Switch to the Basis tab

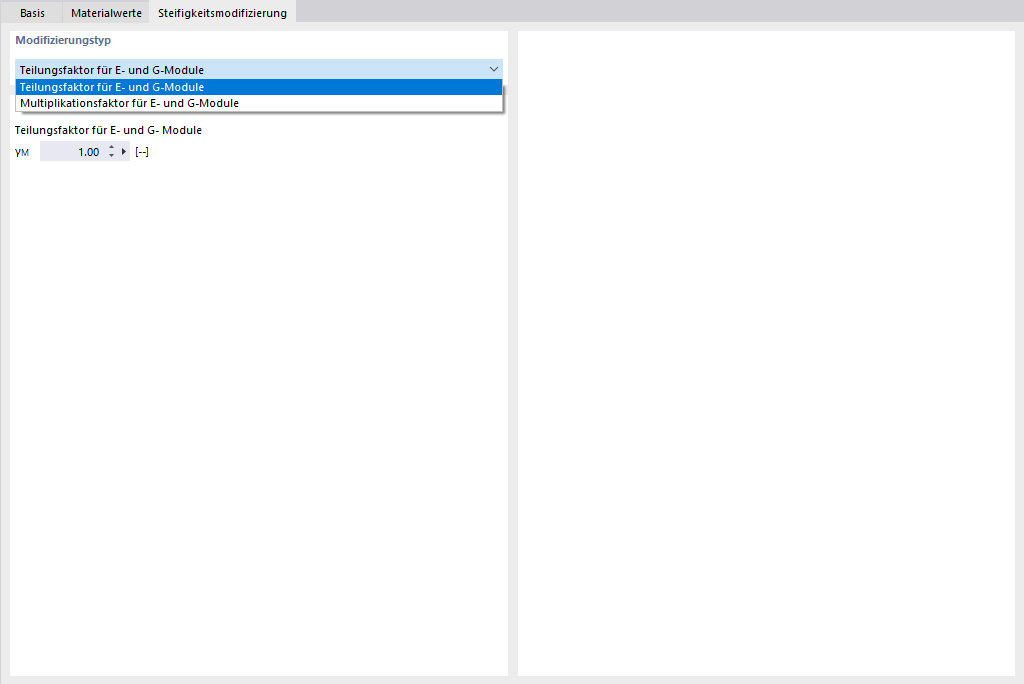click(33, 12)
